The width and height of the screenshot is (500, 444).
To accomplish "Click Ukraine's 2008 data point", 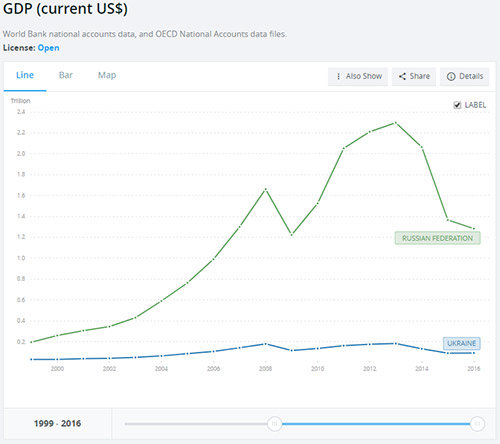I will (265, 344).
